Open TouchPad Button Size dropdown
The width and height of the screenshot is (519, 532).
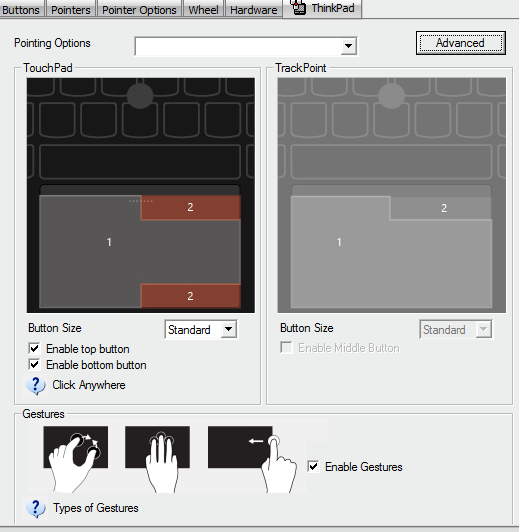tap(201, 329)
